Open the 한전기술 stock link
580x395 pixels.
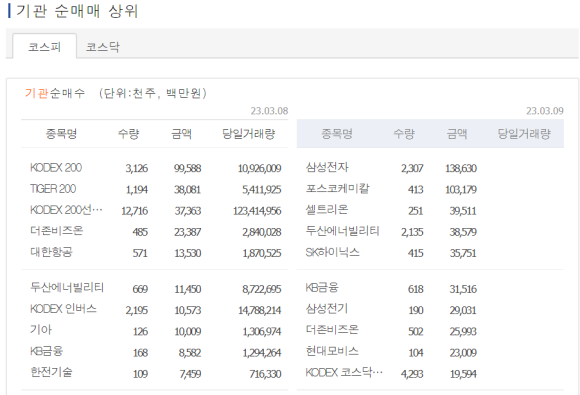tap(51, 372)
